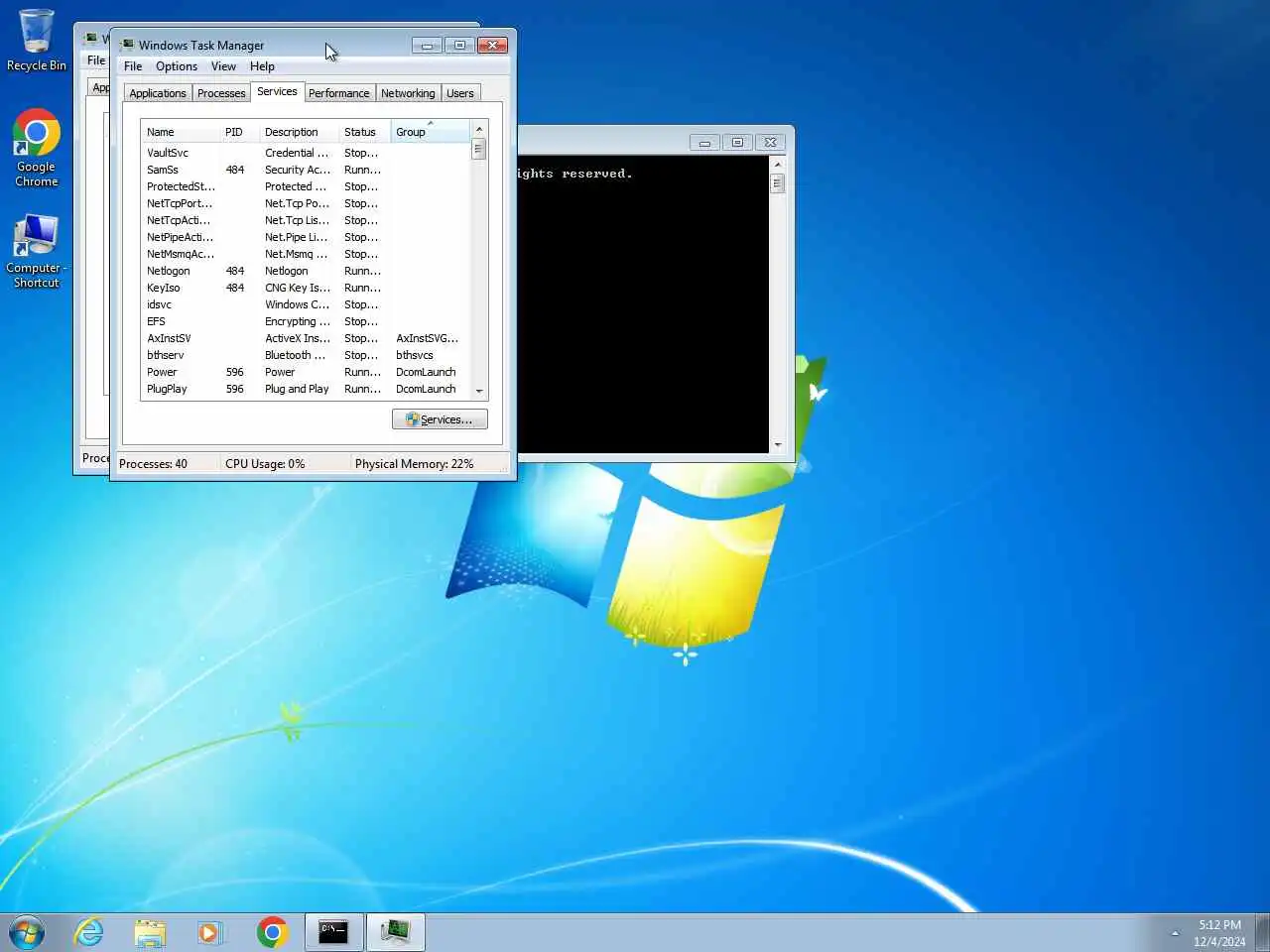Open the Help menu in Task Manager
Screen dimensions: 1270x952
pos(262,66)
